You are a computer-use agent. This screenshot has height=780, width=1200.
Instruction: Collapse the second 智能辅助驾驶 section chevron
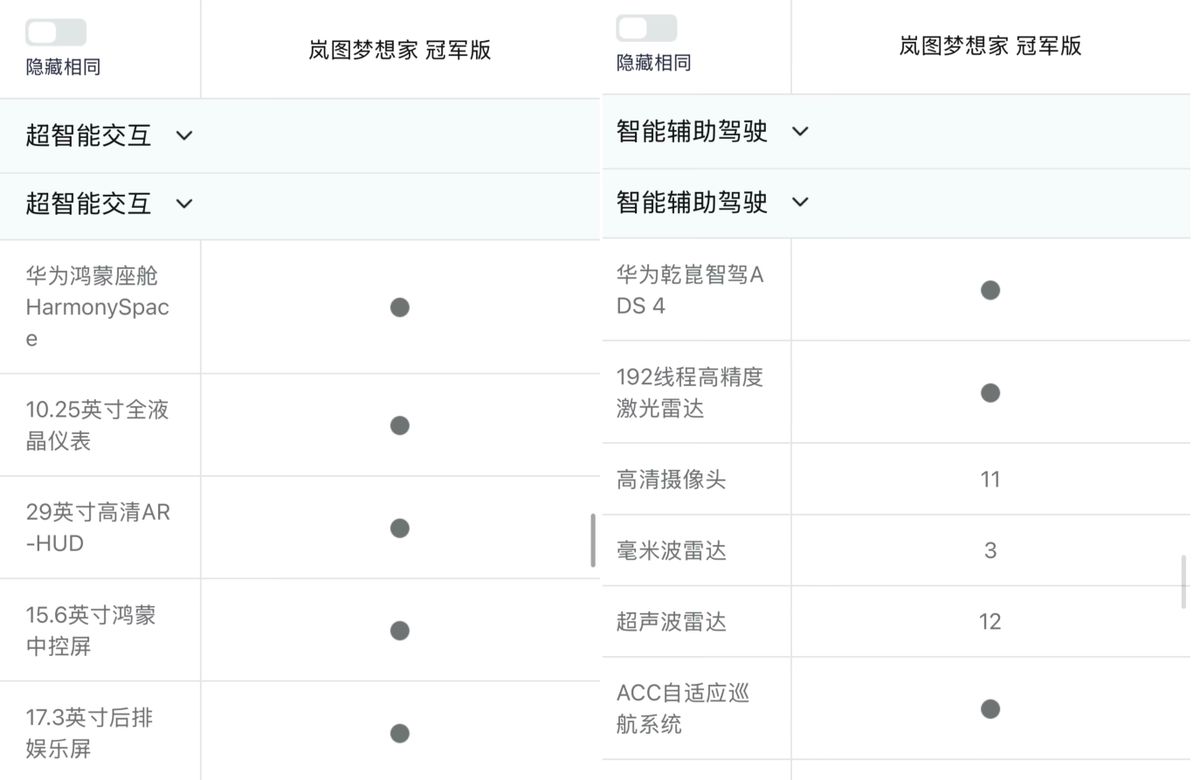point(800,202)
